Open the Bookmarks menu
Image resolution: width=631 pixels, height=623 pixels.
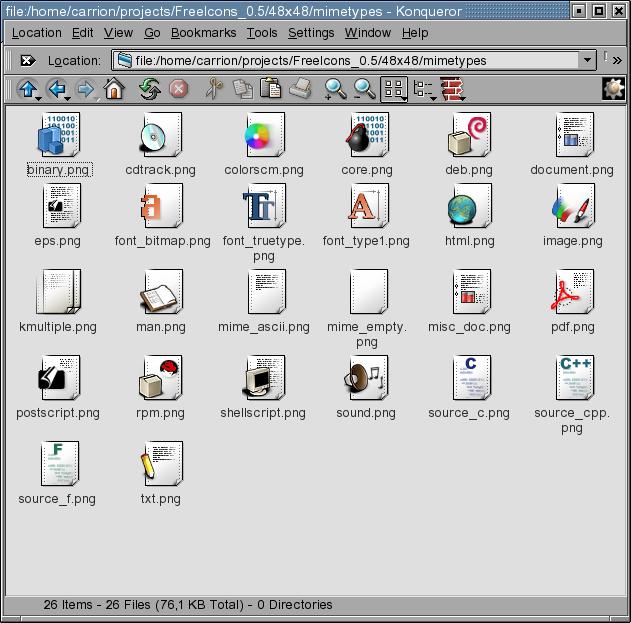pos(203,33)
